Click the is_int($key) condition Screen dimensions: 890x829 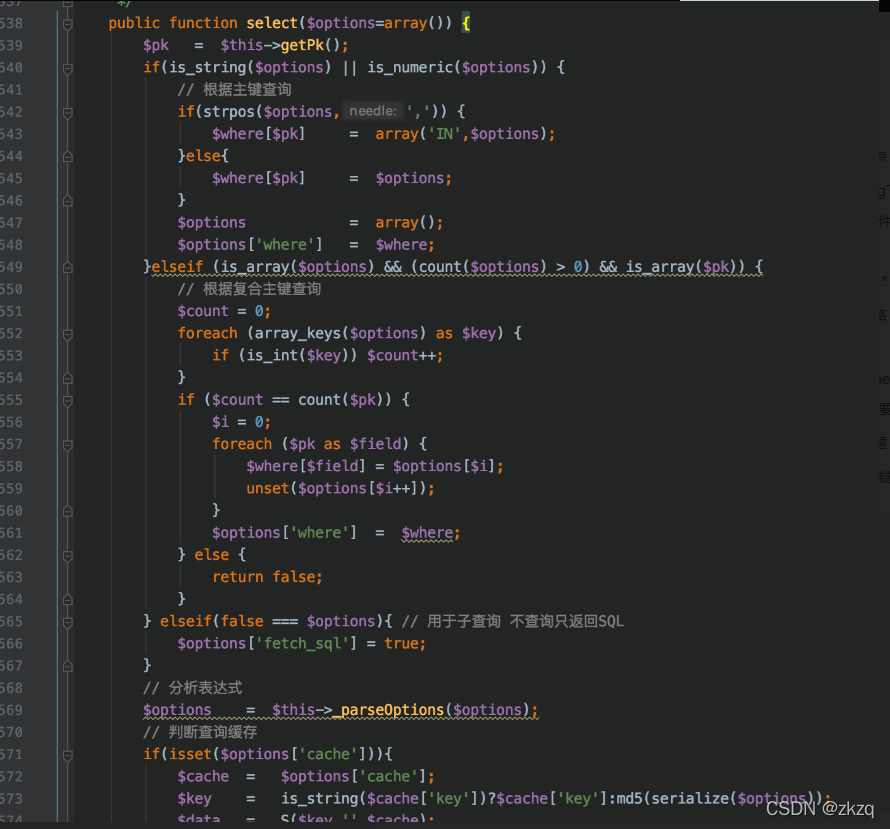click(x=297, y=355)
